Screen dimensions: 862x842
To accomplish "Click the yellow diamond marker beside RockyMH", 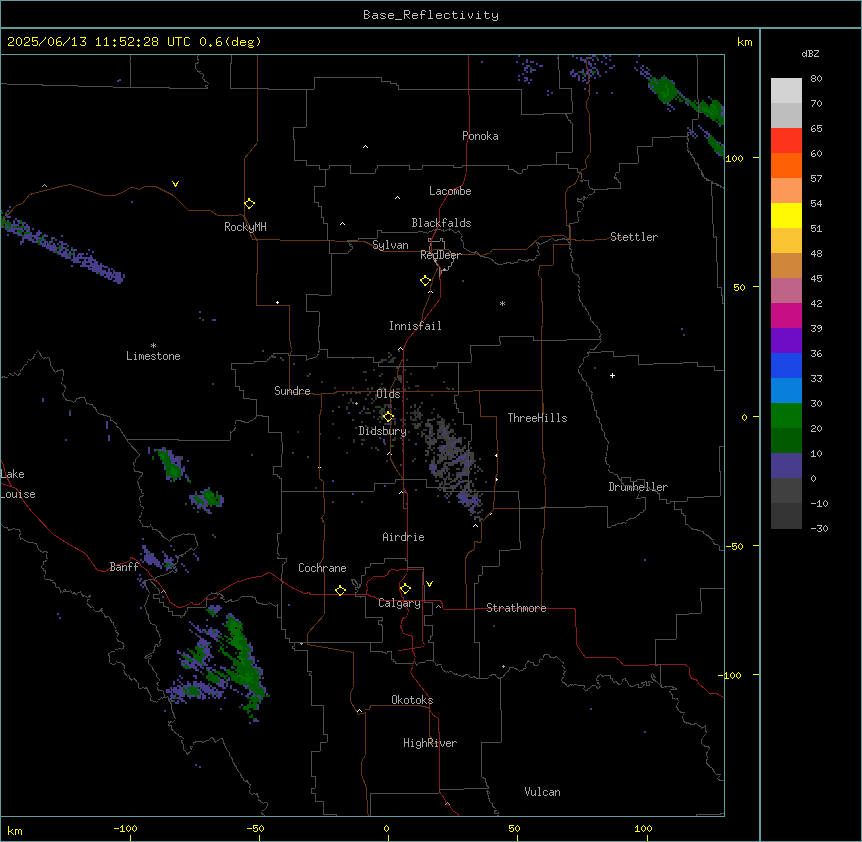I will pos(249,204).
